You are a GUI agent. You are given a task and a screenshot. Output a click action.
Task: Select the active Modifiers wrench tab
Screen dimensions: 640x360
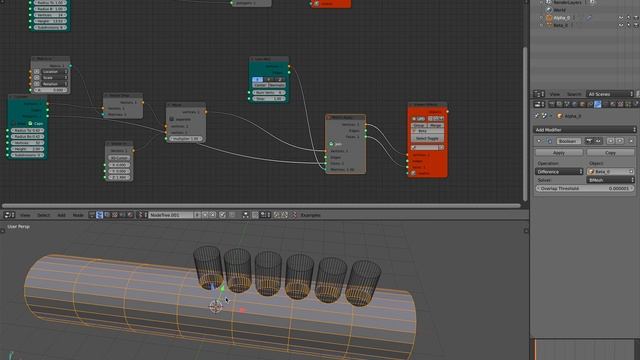coord(598,105)
